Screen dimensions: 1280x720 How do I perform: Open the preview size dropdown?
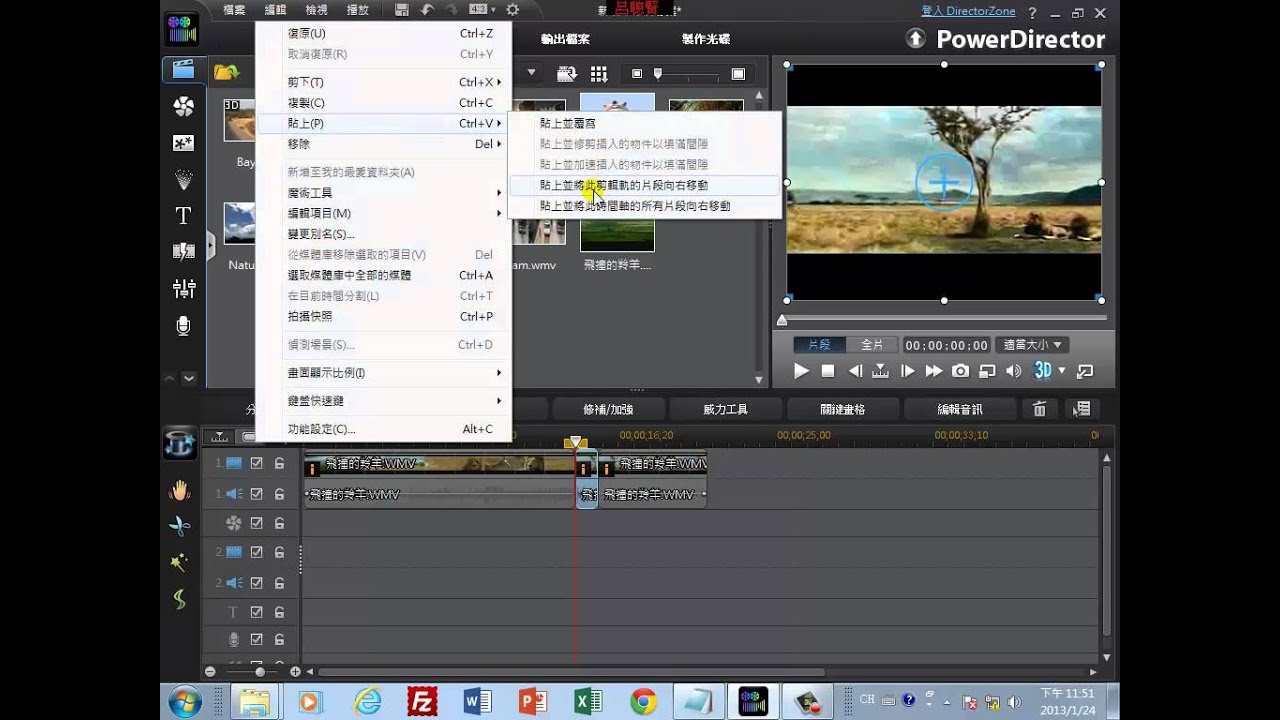coord(1032,345)
